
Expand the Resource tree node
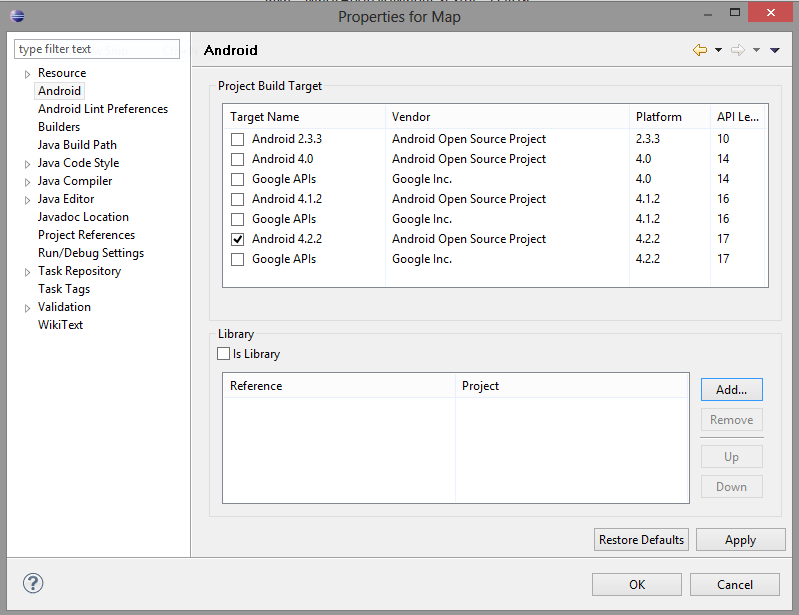point(28,74)
